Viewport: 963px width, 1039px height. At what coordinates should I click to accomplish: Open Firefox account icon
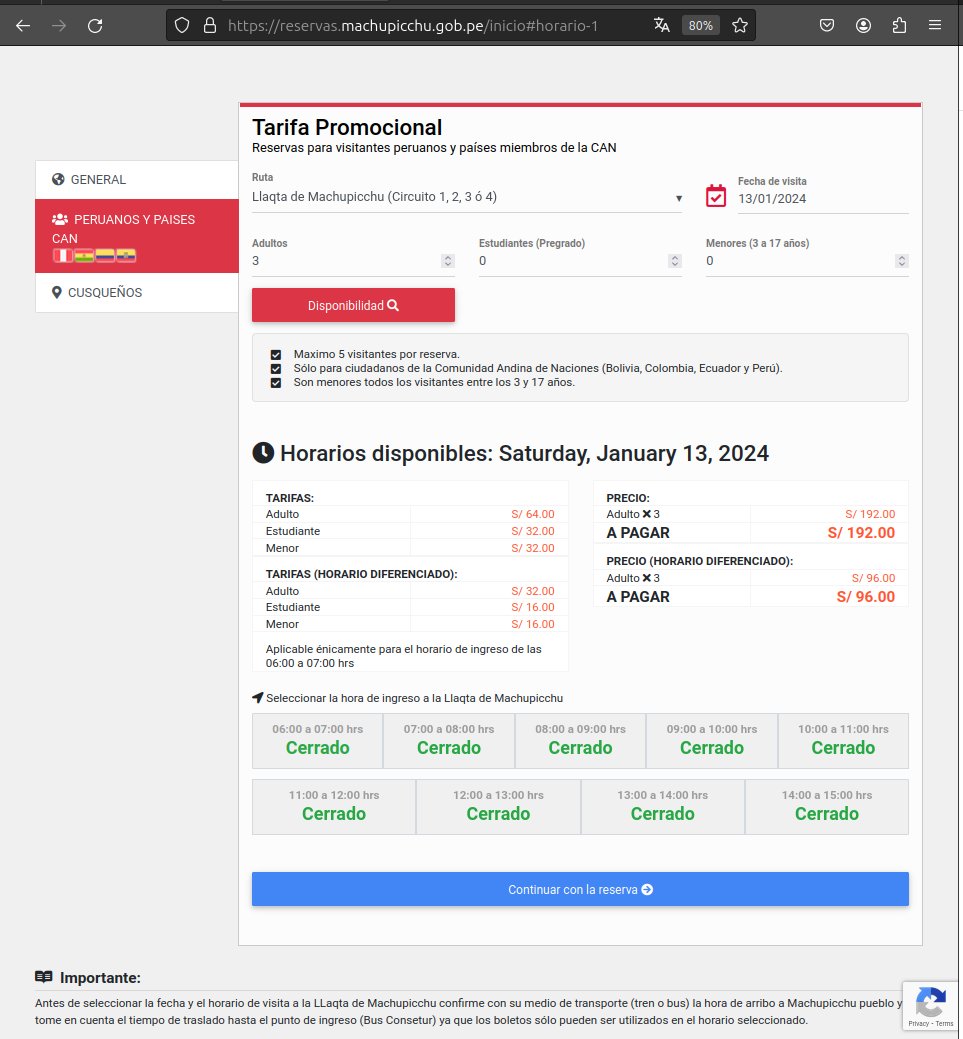(x=863, y=25)
